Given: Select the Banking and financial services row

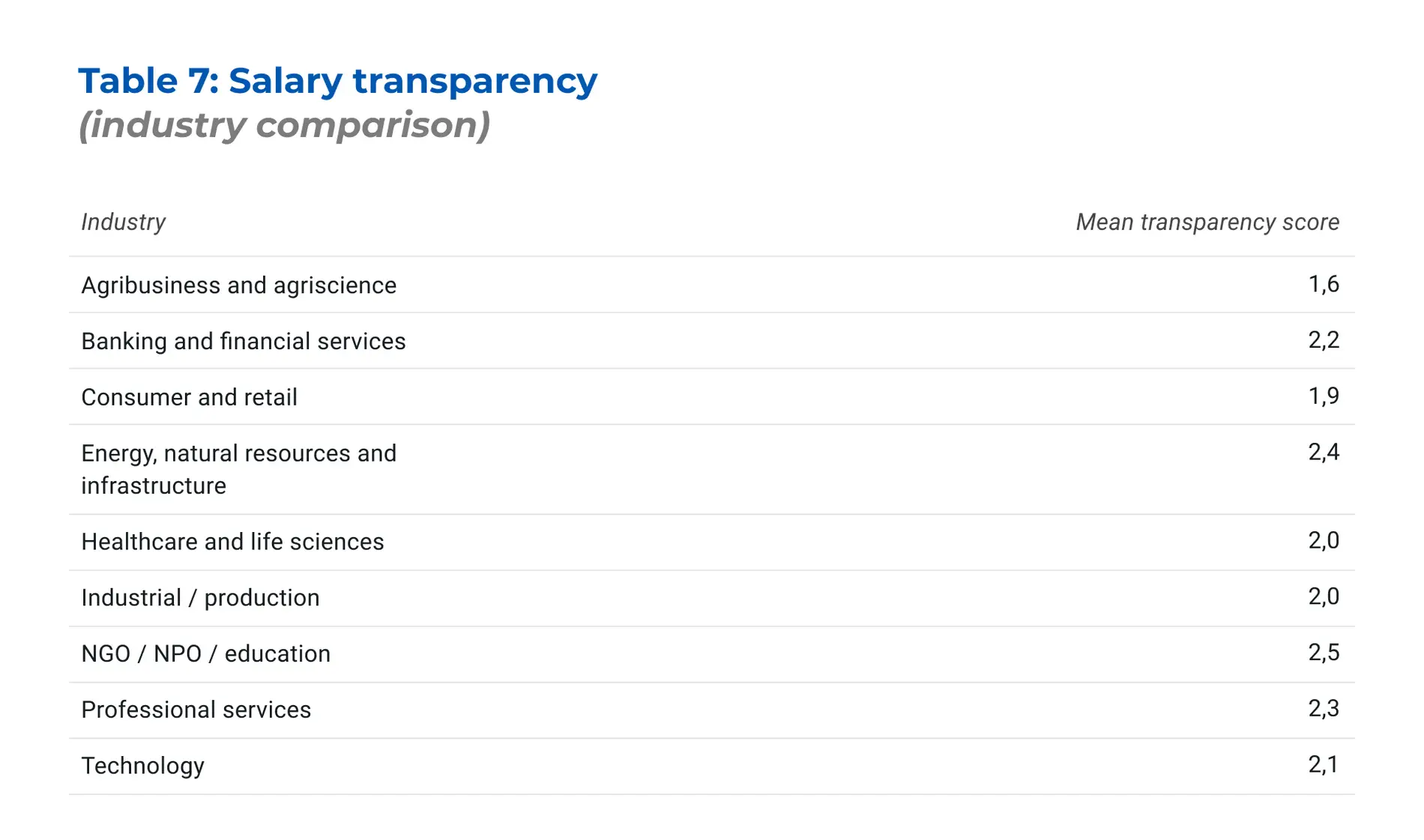Looking at the screenshot, I should 712,341.
